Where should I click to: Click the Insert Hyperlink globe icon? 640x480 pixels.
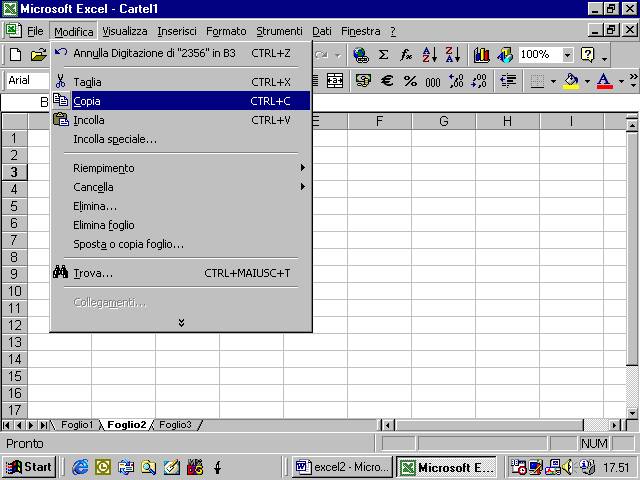360,55
